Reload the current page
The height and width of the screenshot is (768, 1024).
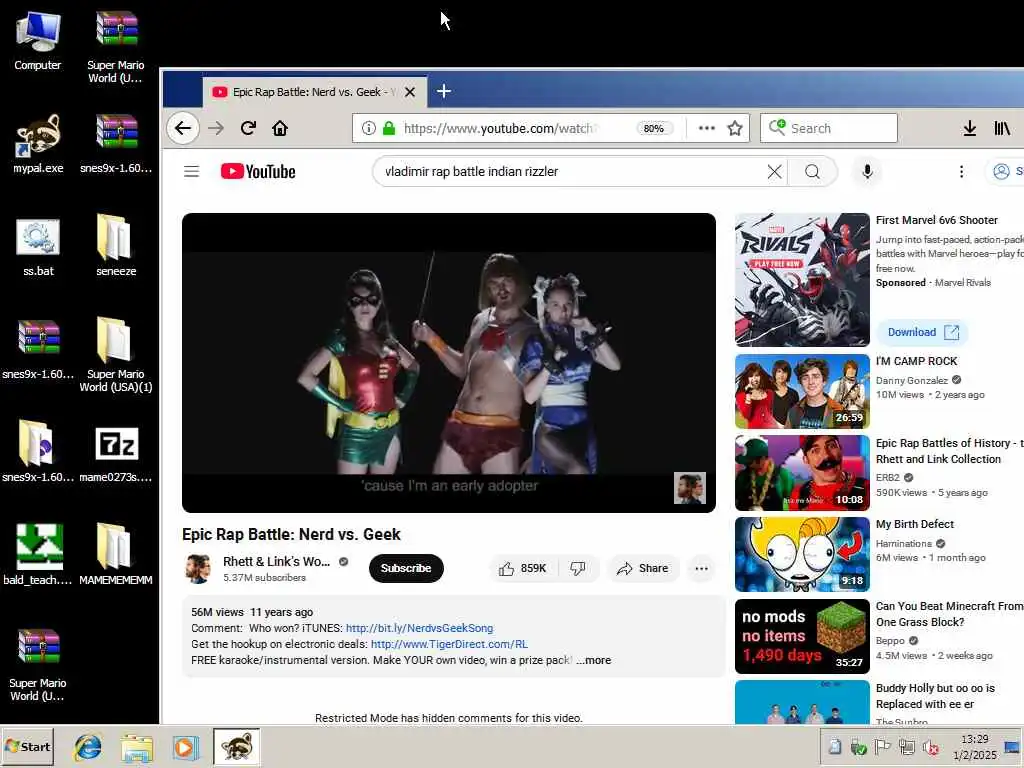click(x=248, y=128)
